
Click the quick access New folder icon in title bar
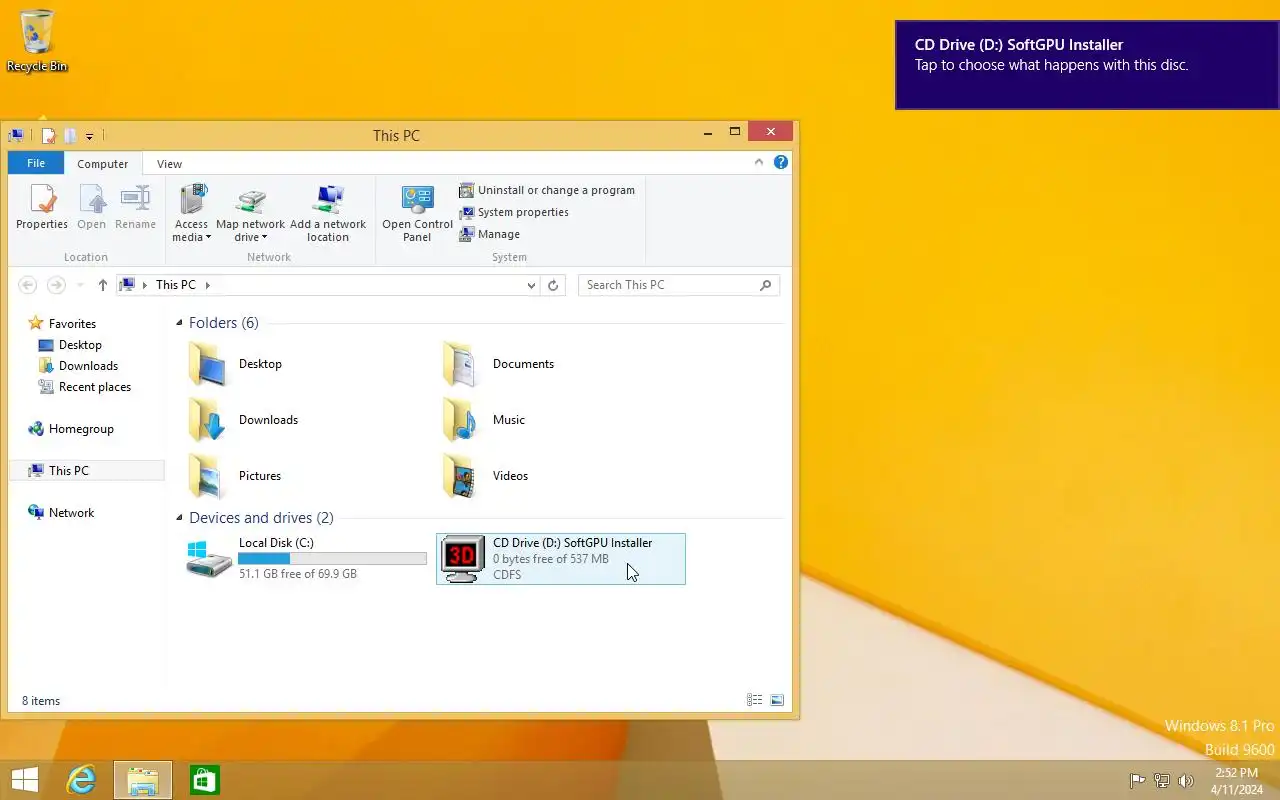point(70,135)
